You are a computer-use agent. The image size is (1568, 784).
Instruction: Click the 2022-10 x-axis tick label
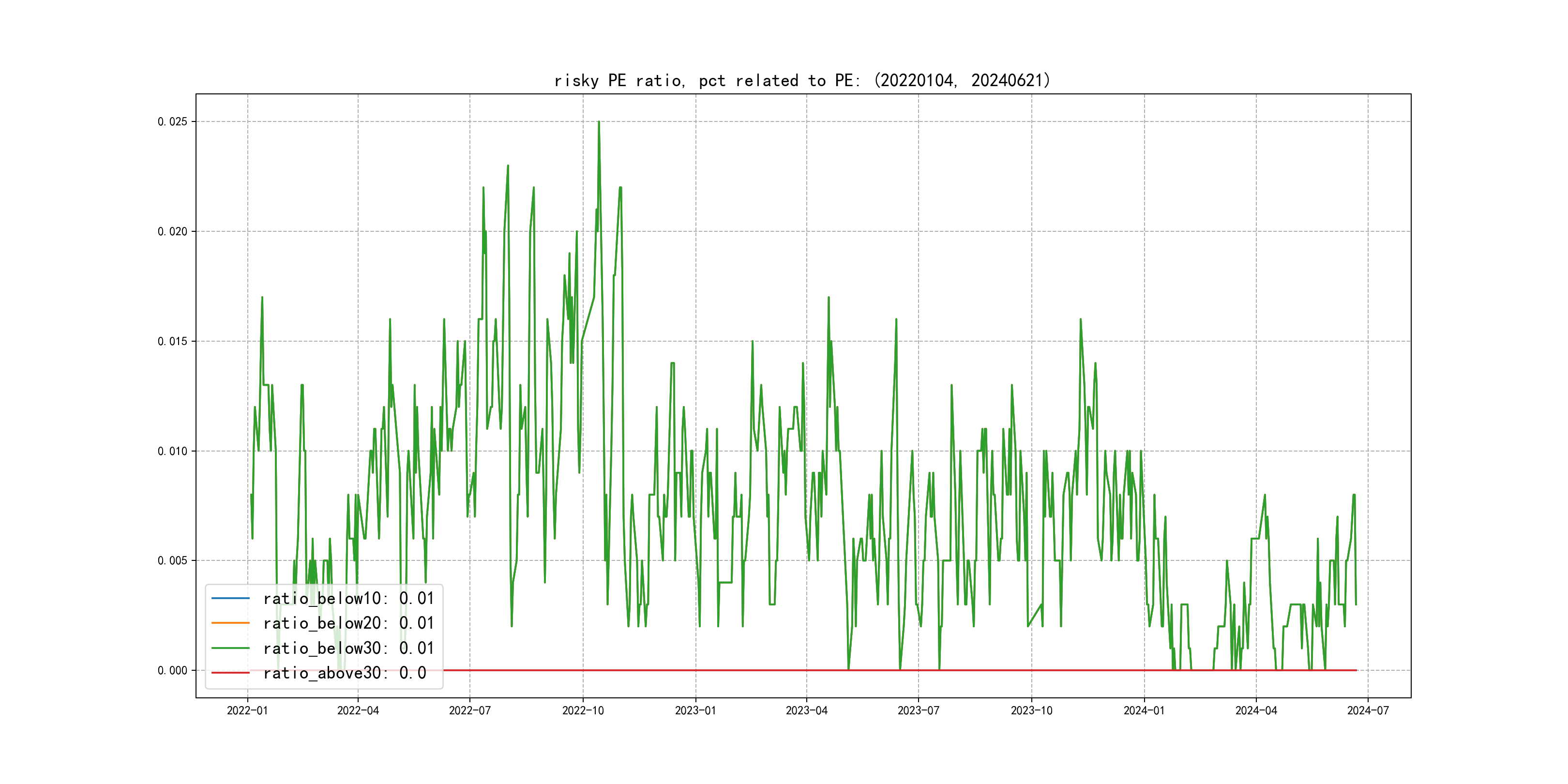(x=583, y=710)
